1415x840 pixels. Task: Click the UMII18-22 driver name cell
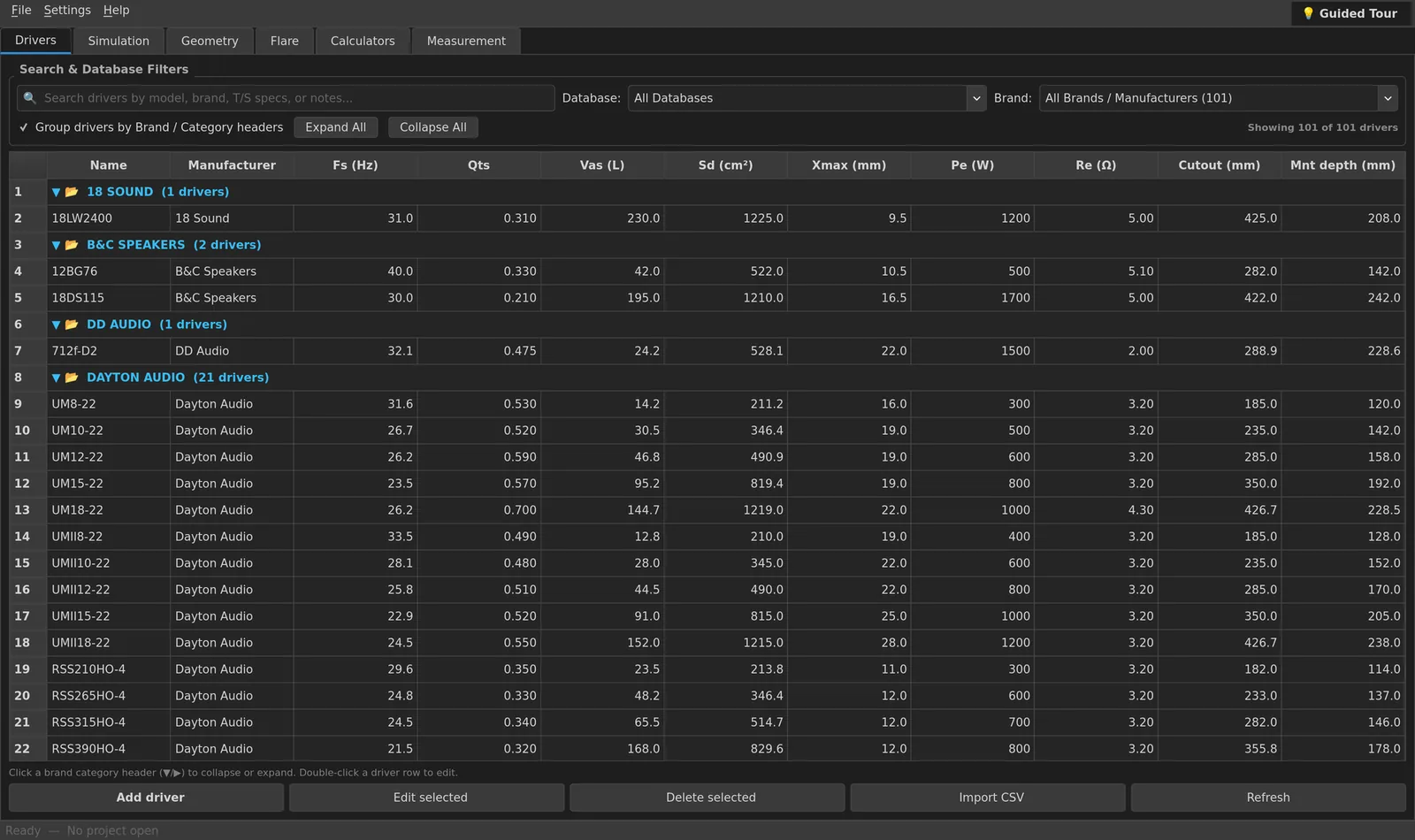(109, 643)
